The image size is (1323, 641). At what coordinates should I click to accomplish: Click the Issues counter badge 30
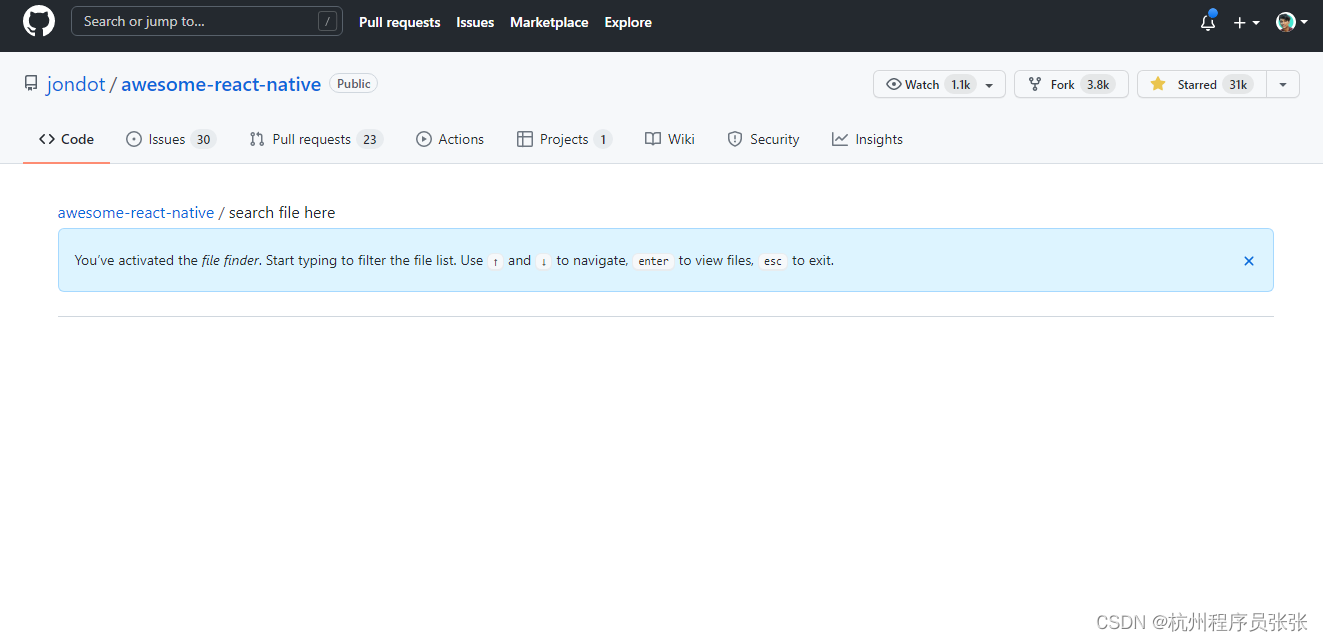pos(204,140)
